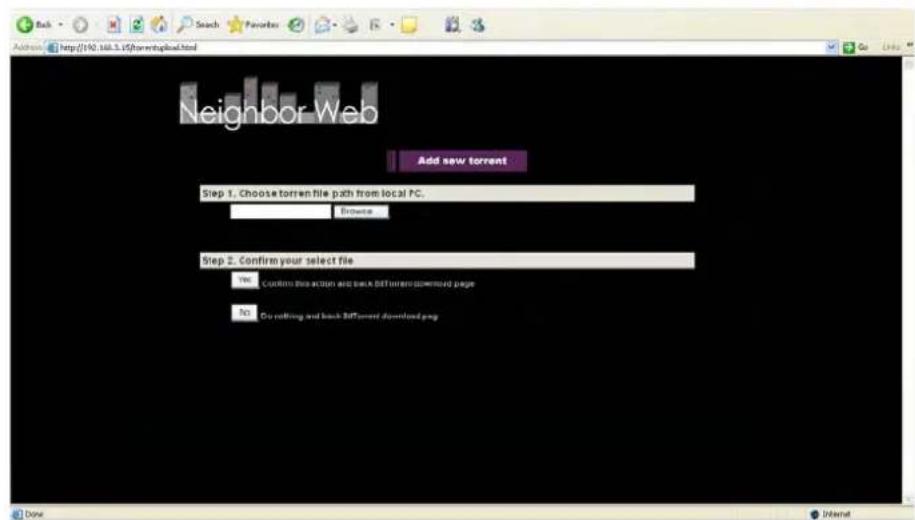Go to the Home page icon

pos(159,25)
